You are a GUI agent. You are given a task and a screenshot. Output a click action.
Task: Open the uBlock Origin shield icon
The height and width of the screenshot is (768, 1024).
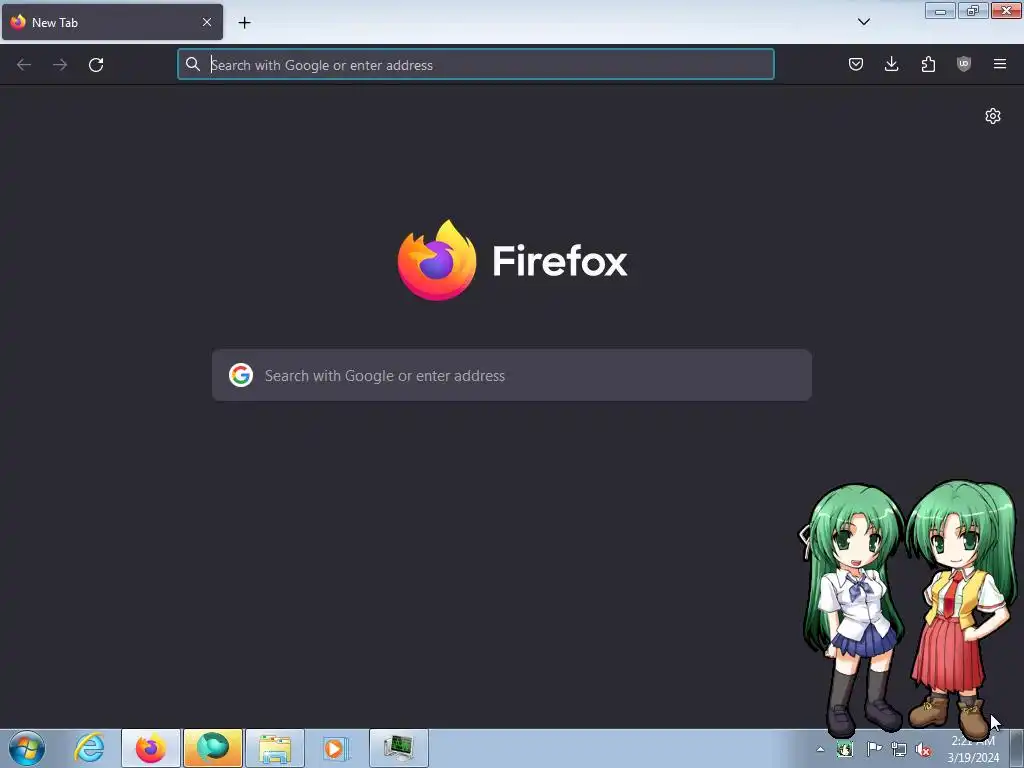pyautogui.click(x=964, y=64)
